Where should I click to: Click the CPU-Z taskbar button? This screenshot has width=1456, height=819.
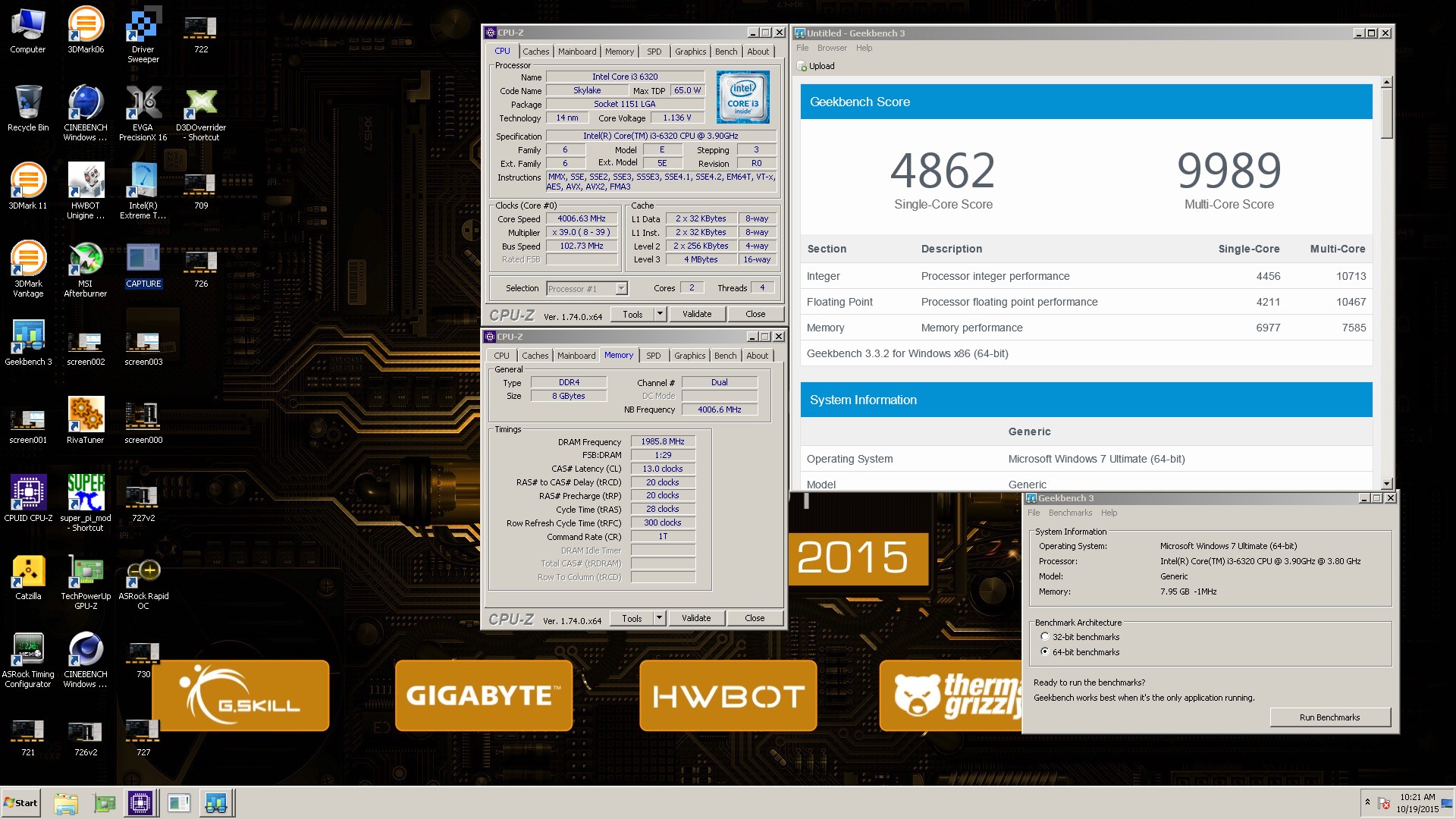click(x=140, y=803)
